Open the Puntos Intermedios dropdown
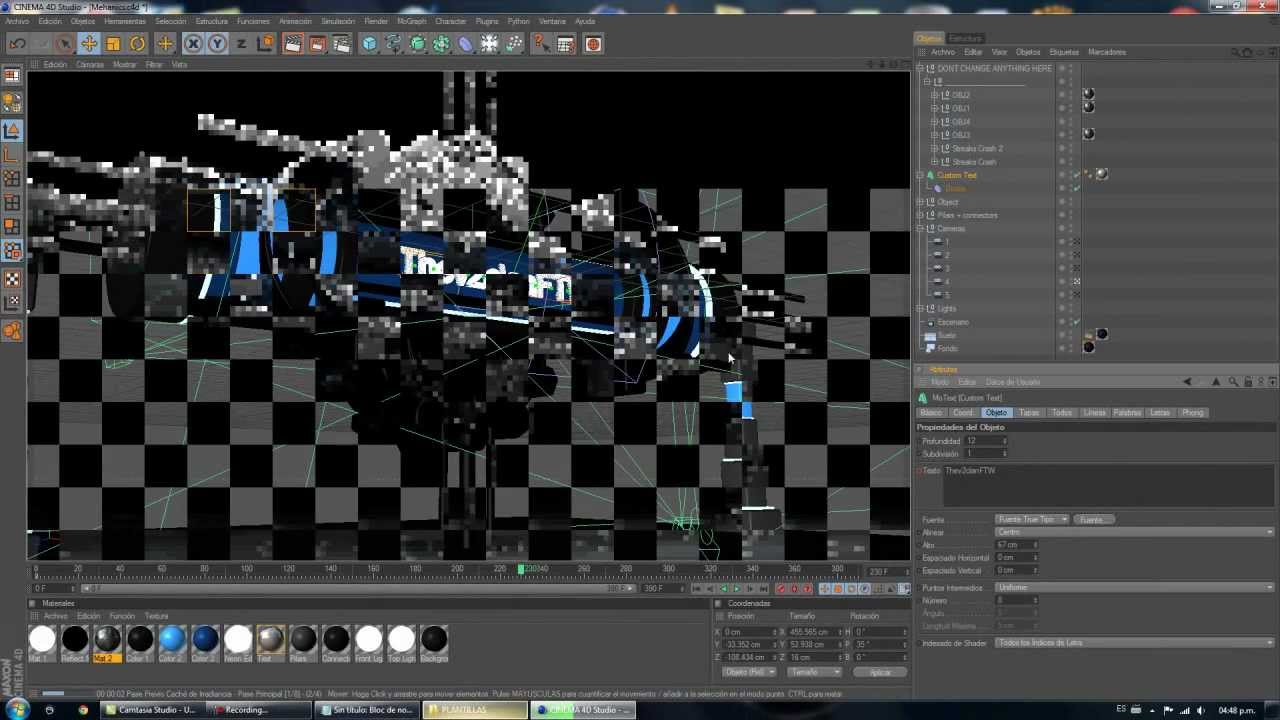The image size is (1280, 720). coord(1134,587)
